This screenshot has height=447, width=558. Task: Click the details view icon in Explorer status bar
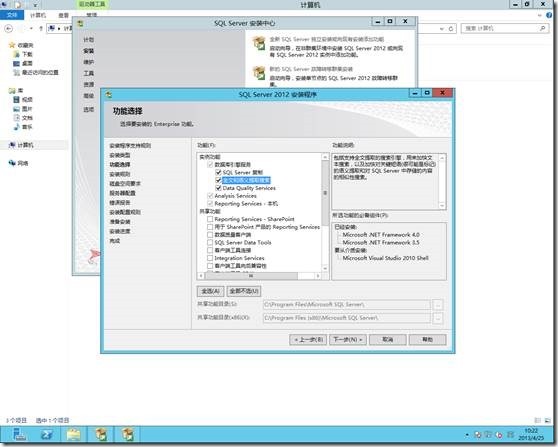click(538, 420)
